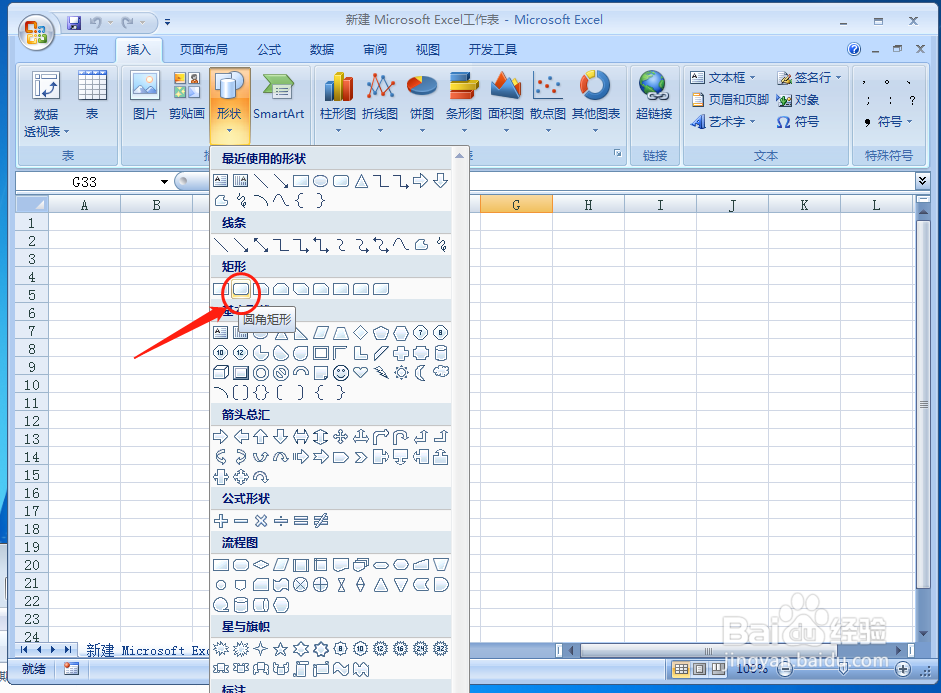Launch the charts dialog box launcher

pos(618,154)
